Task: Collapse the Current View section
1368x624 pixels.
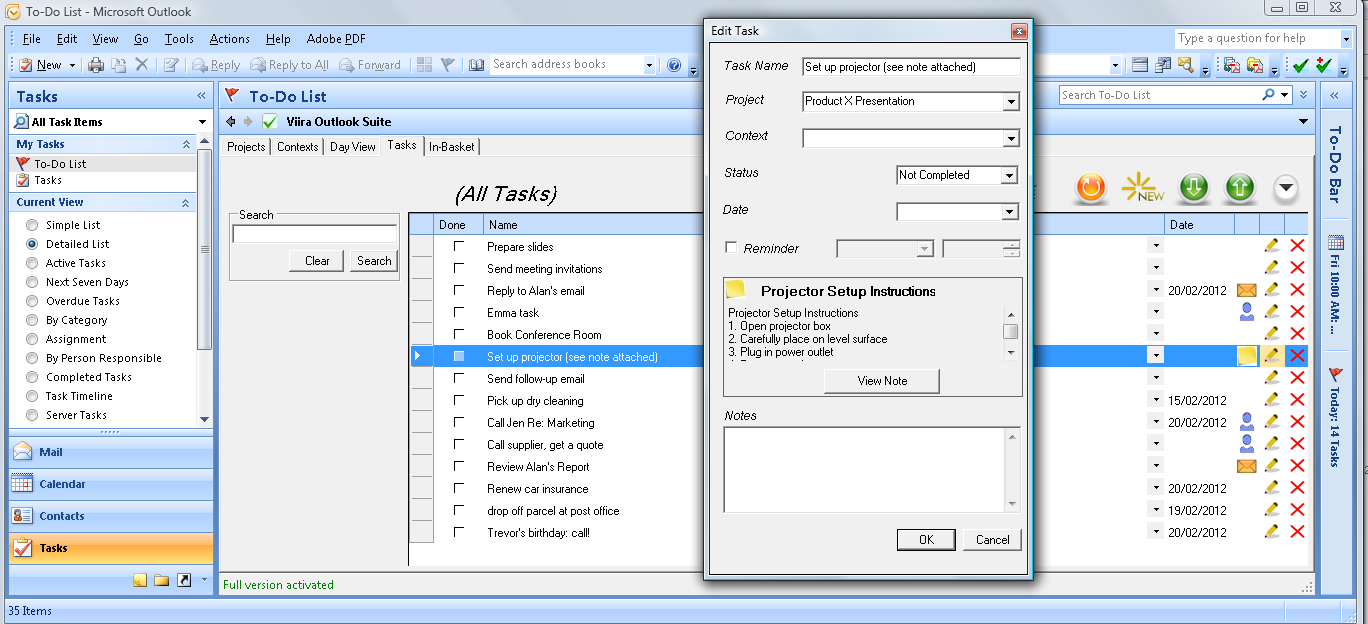Action: [186, 202]
